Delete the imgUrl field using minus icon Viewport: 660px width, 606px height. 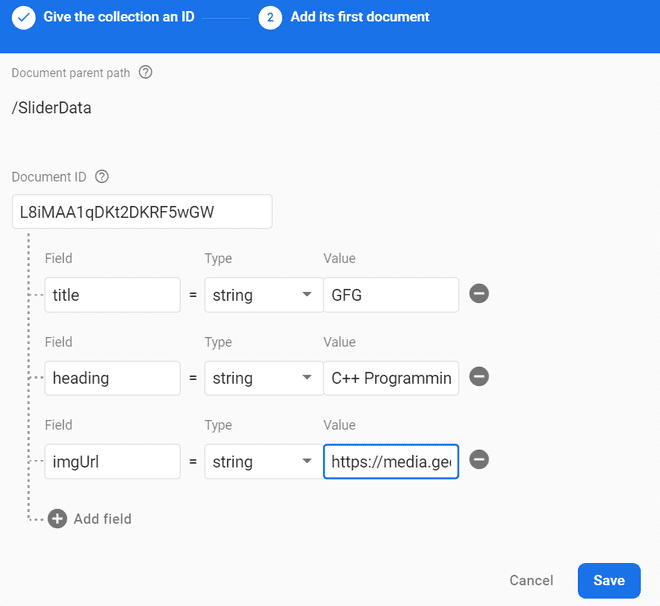point(479,460)
